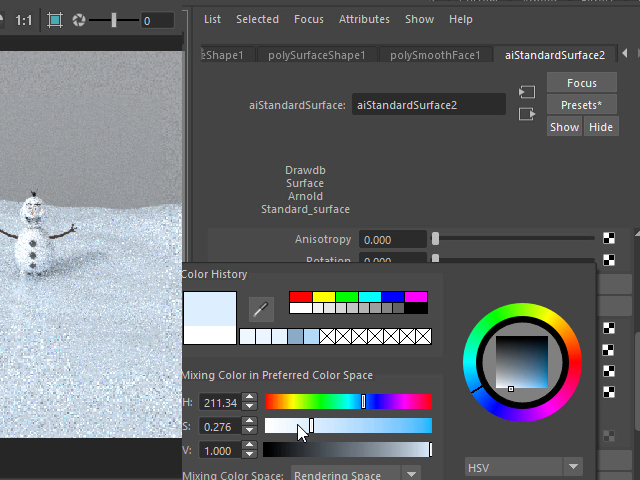Click the 1:1 real size icon
640x480 pixels.
(x=22, y=20)
